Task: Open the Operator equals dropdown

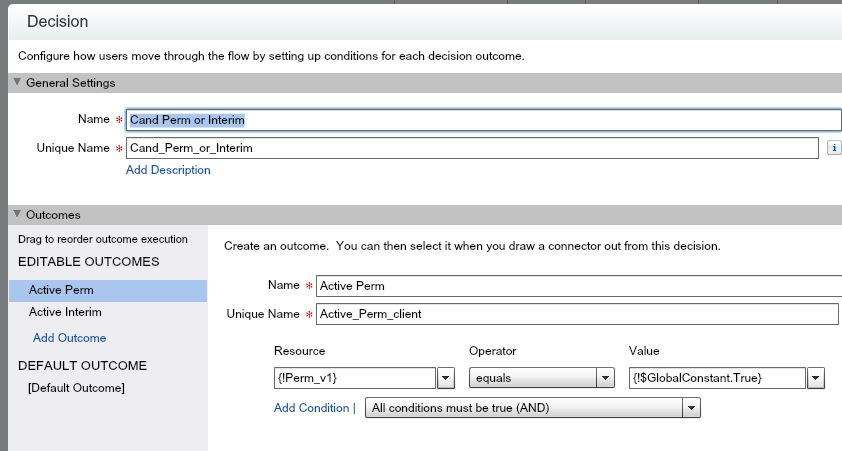Action: (605, 378)
